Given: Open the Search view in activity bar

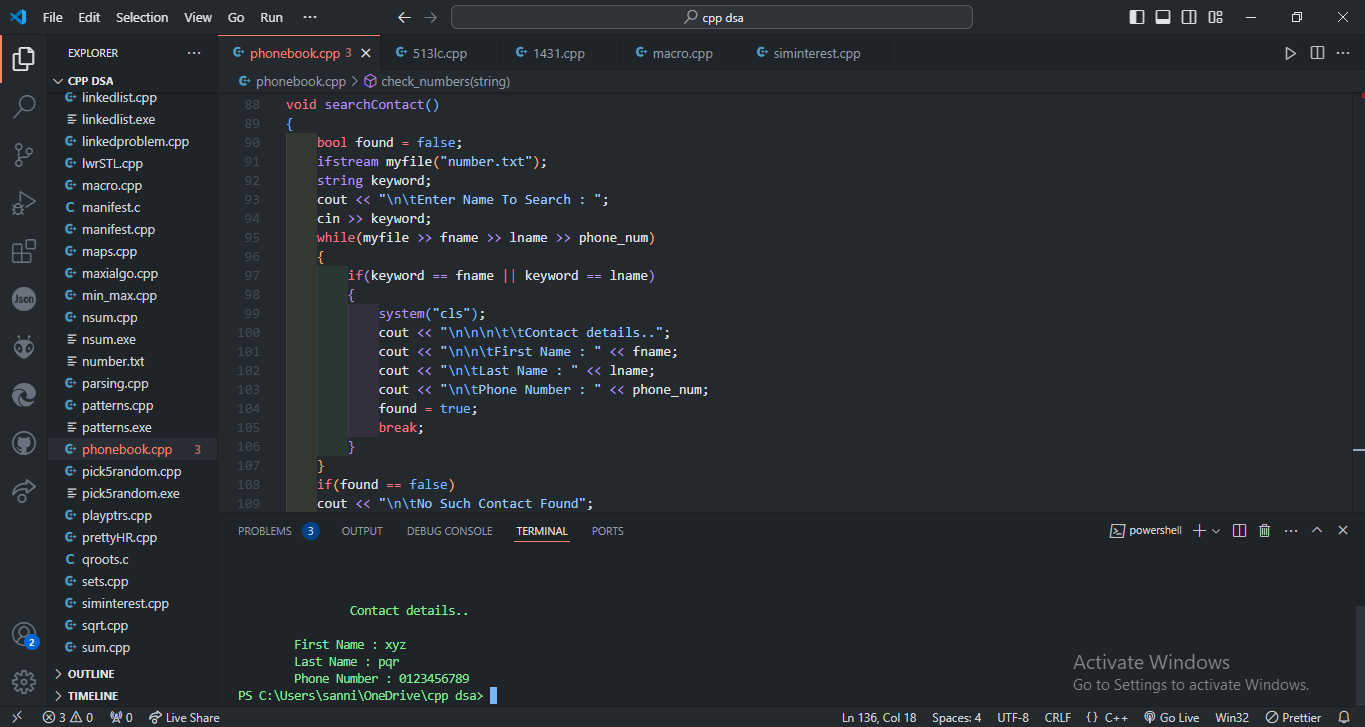Looking at the screenshot, I should [x=23, y=106].
